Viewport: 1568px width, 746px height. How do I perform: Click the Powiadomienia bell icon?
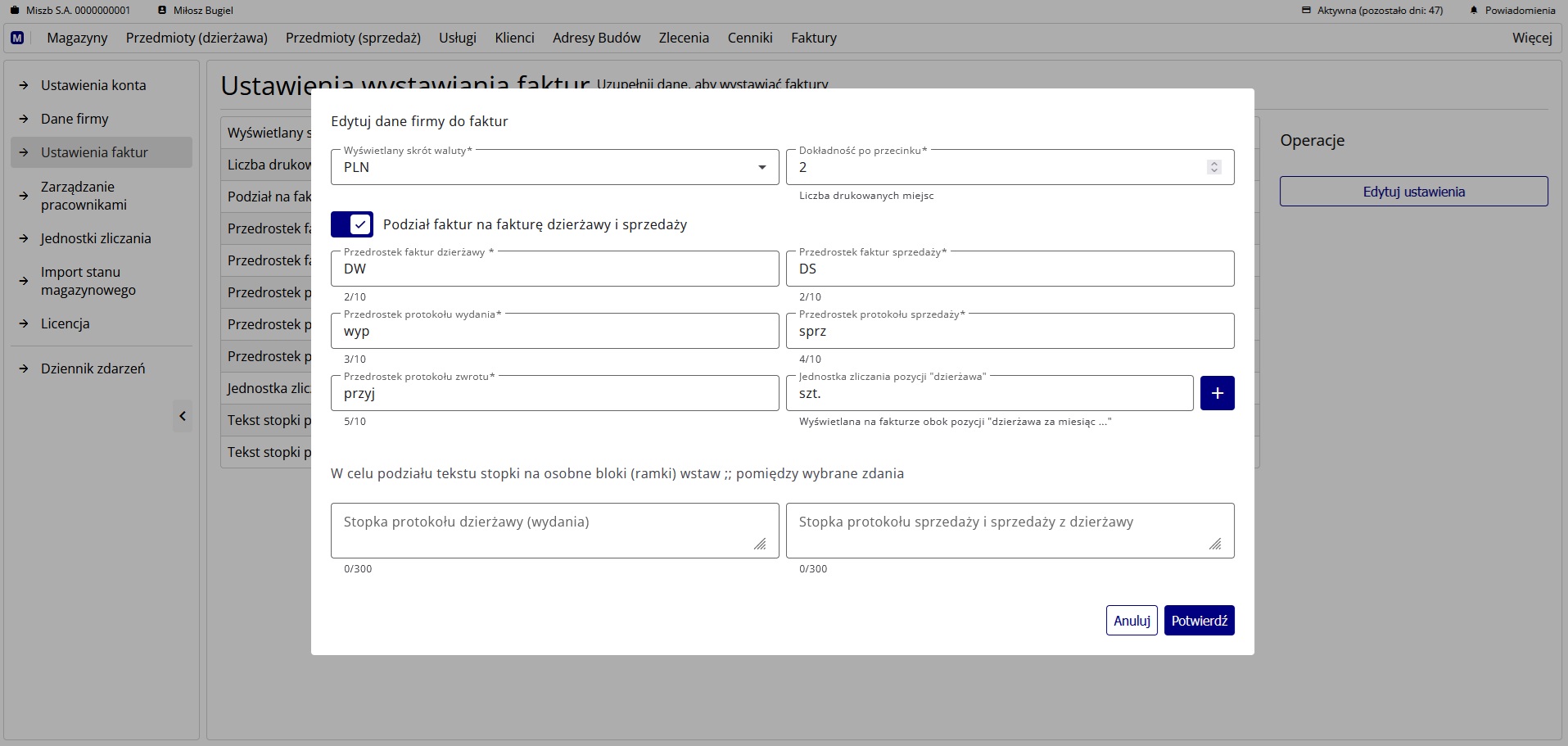pos(1474,11)
